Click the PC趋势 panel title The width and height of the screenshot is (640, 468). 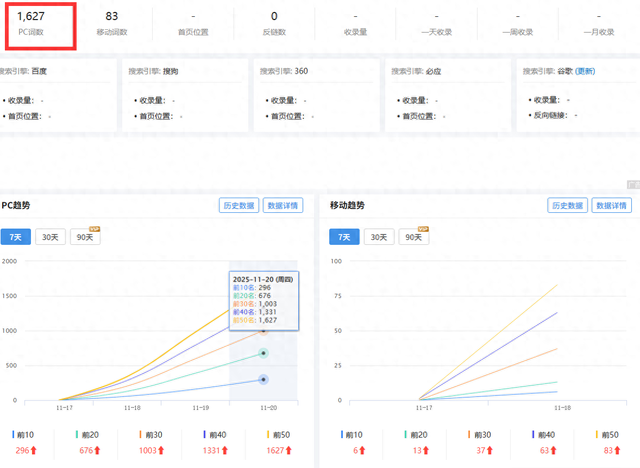pos(16,205)
